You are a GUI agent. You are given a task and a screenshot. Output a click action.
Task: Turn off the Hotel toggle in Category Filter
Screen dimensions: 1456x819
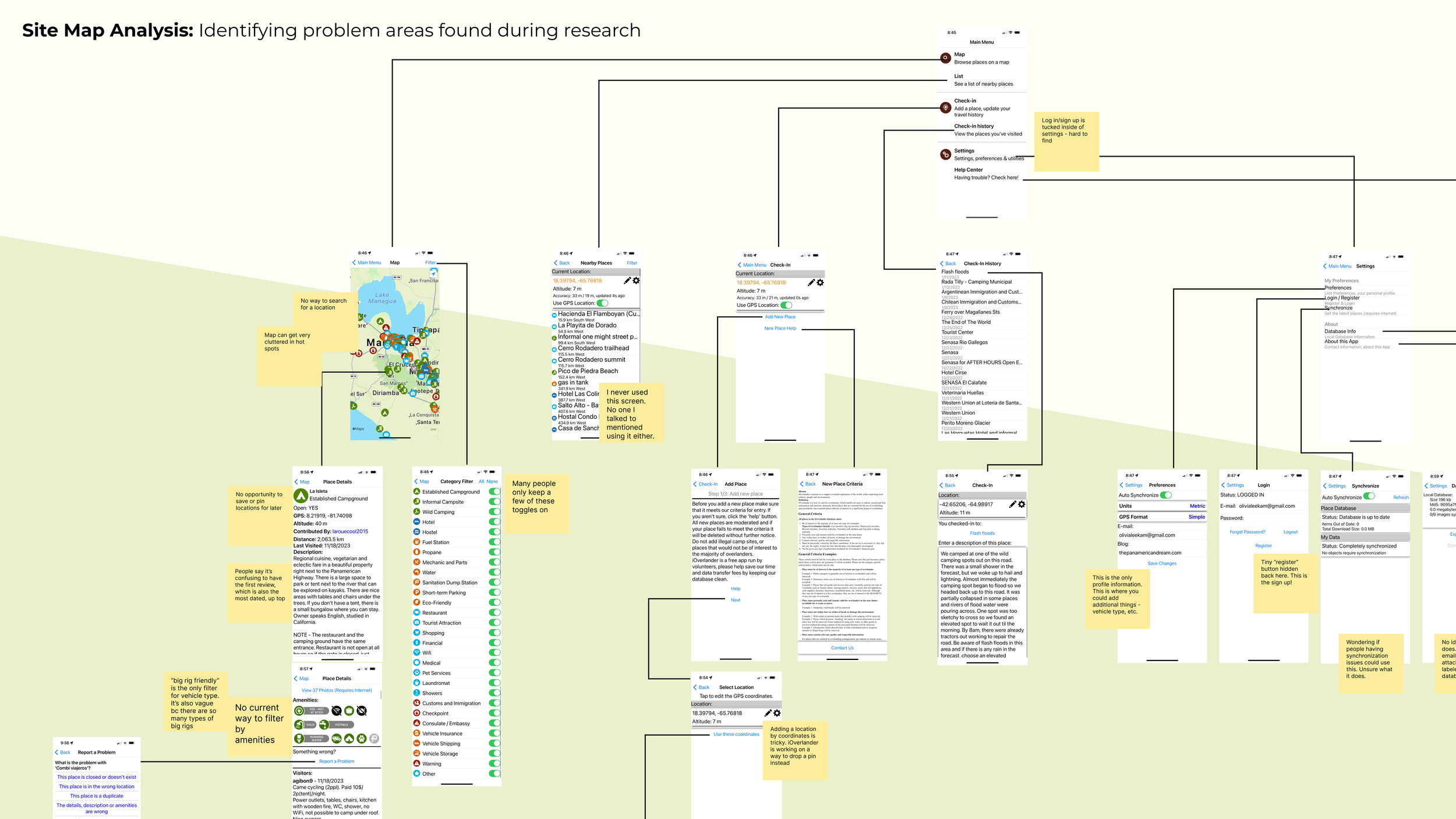coord(494,522)
